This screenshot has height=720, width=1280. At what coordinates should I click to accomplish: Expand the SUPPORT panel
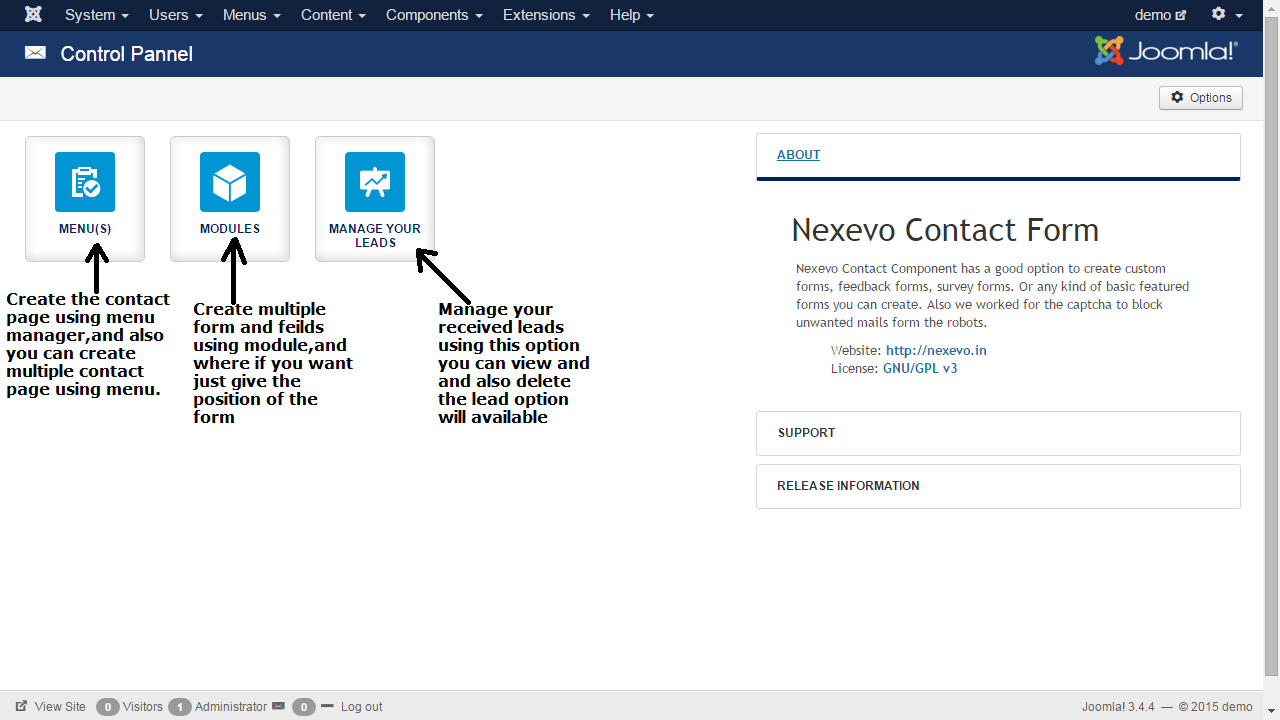click(998, 433)
